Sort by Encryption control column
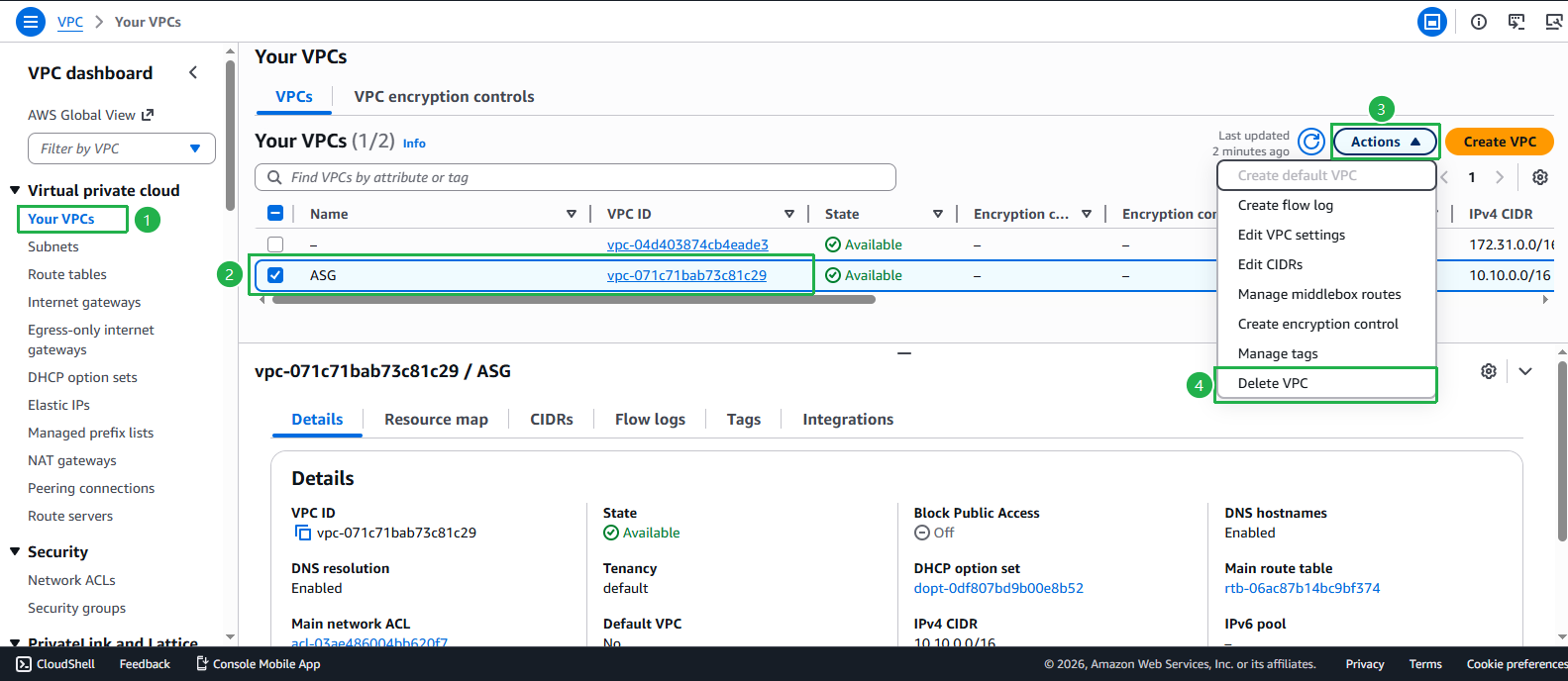 pyautogui.click(x=1087, y=214)
